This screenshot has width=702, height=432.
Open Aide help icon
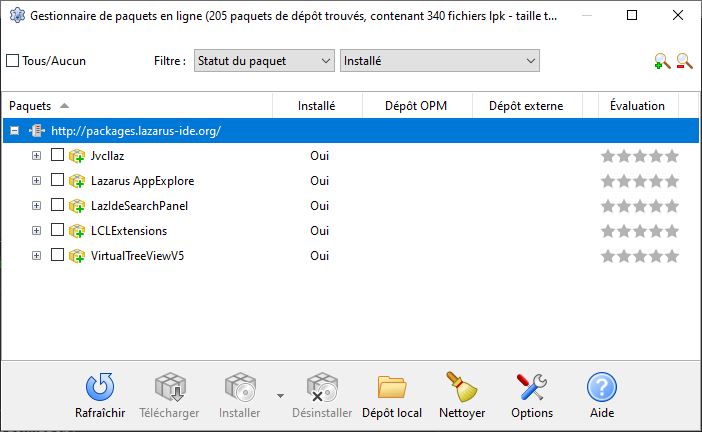601,388
